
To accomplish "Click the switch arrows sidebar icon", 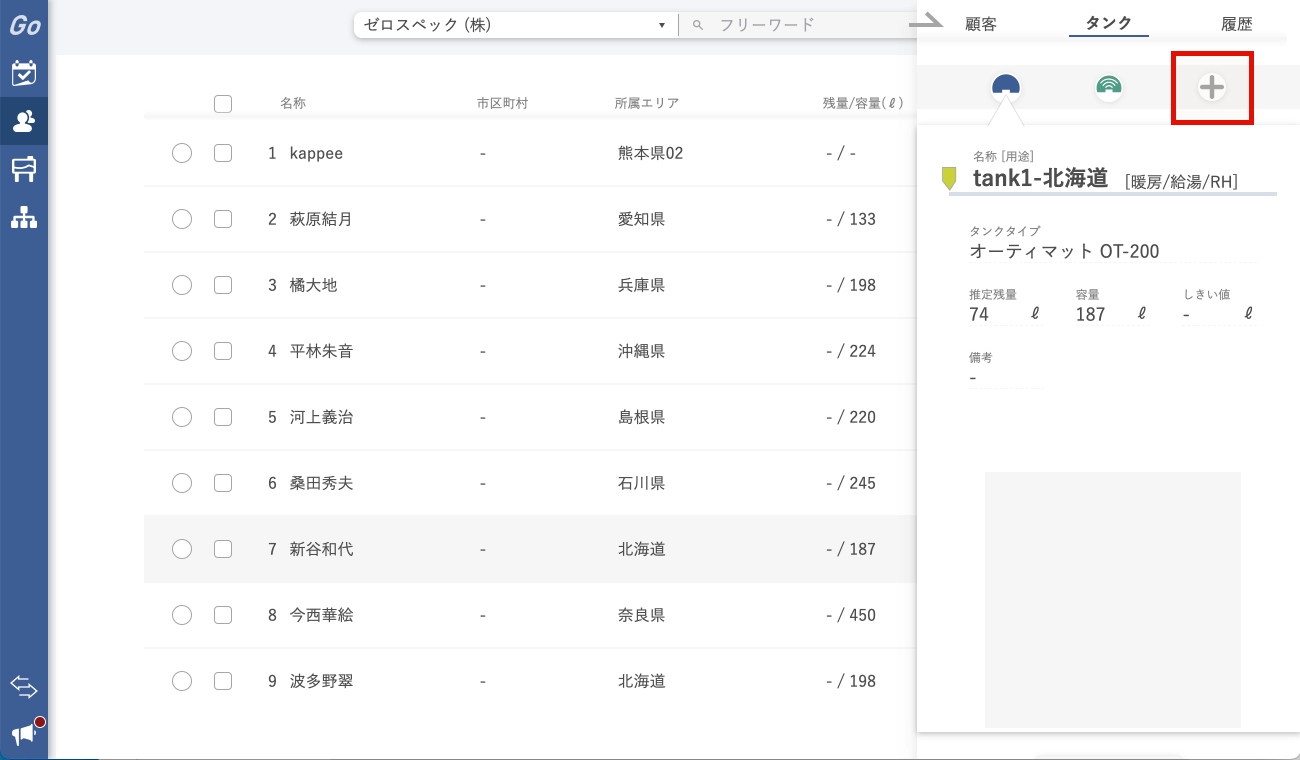I will pyautogui.click(x=24, y=687).
